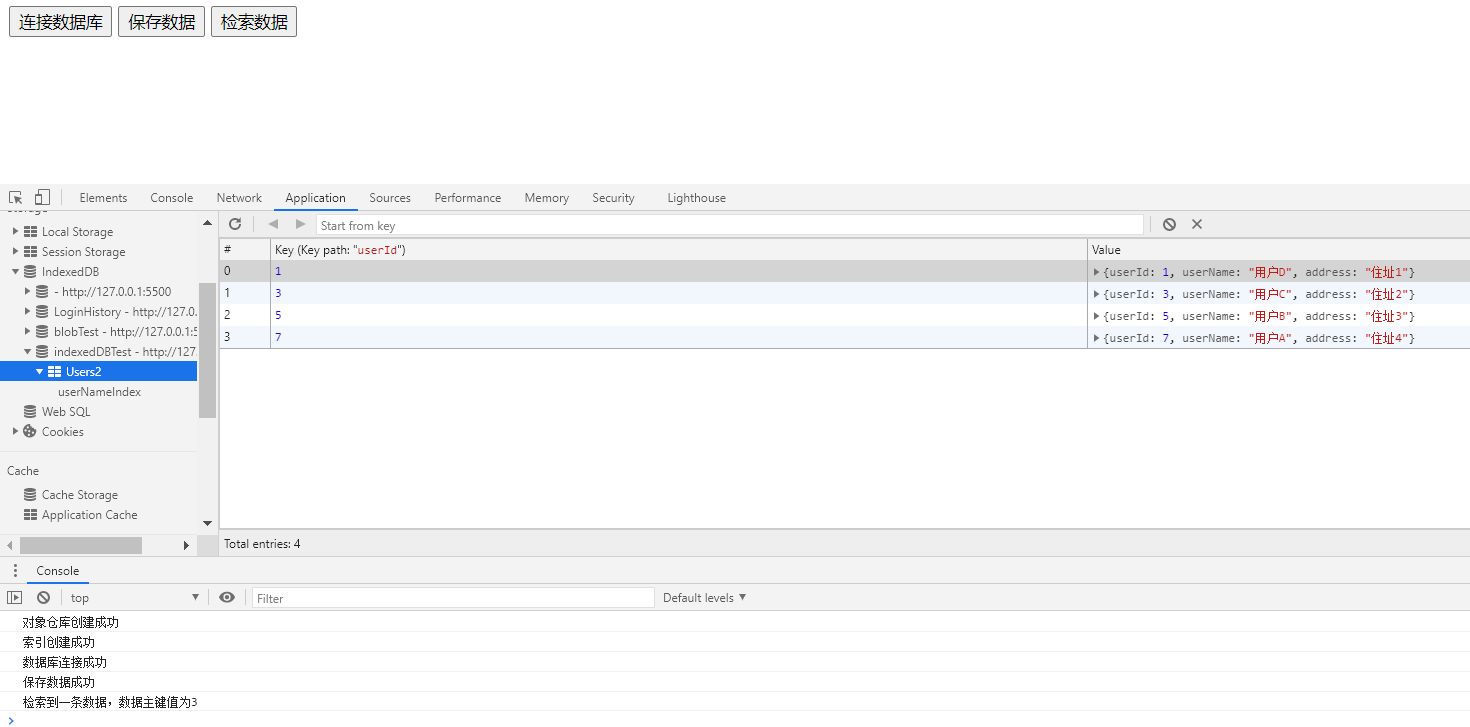Focus the Start from key field

(730, 225)
